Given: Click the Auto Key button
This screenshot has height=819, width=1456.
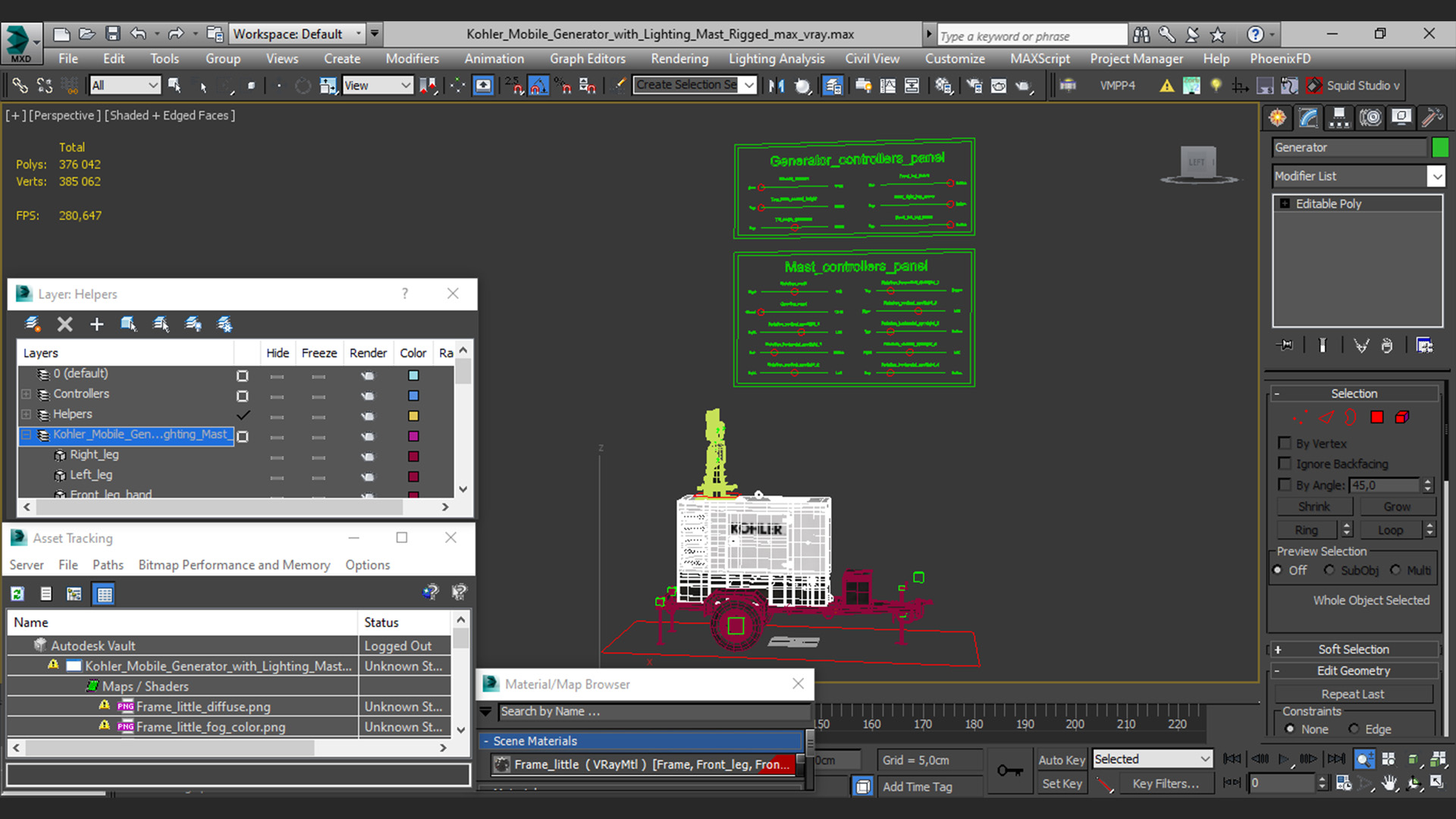Looking at the screenshot, I should [1062, 760].
